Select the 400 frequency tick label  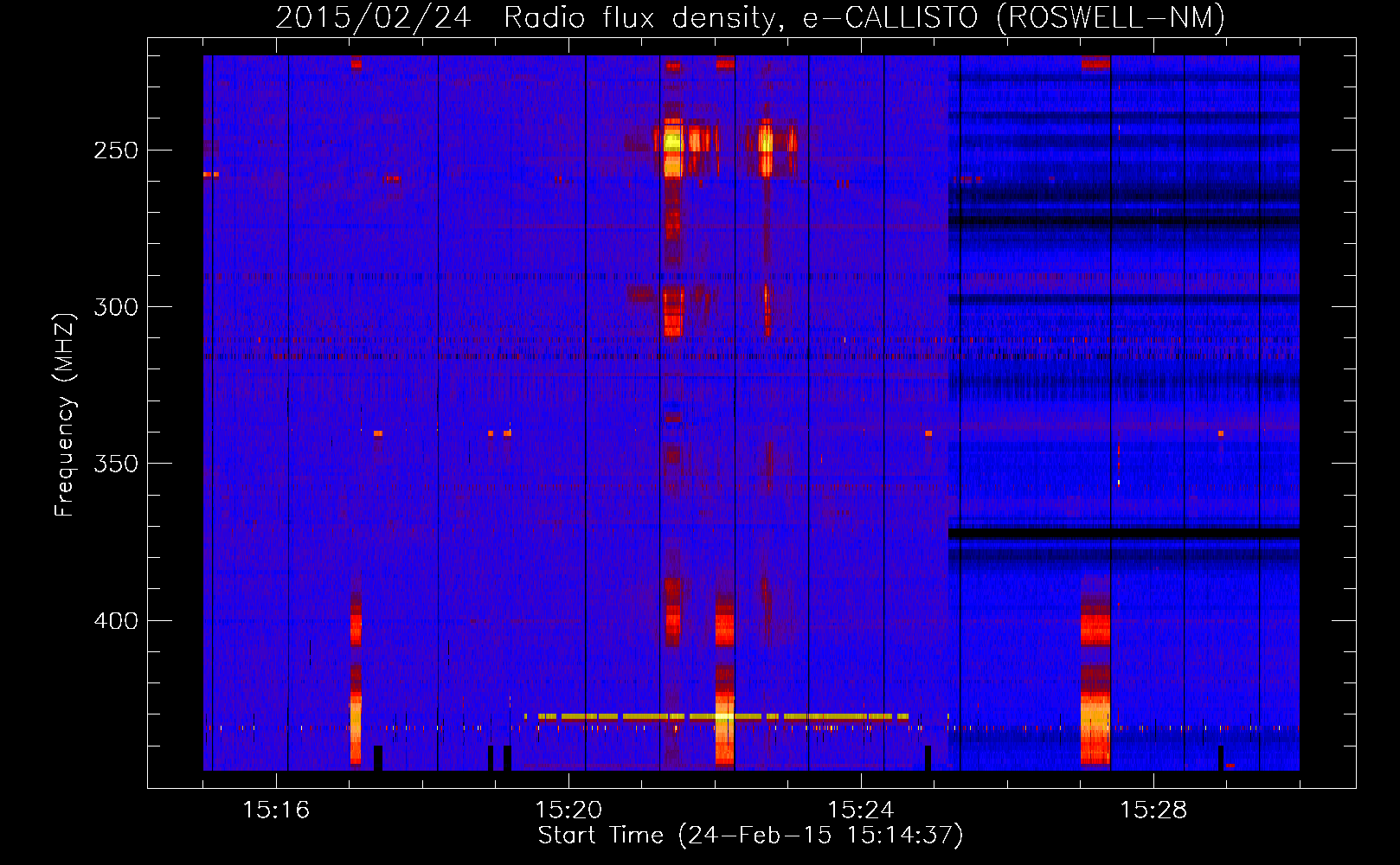click(x=116, y=621)
